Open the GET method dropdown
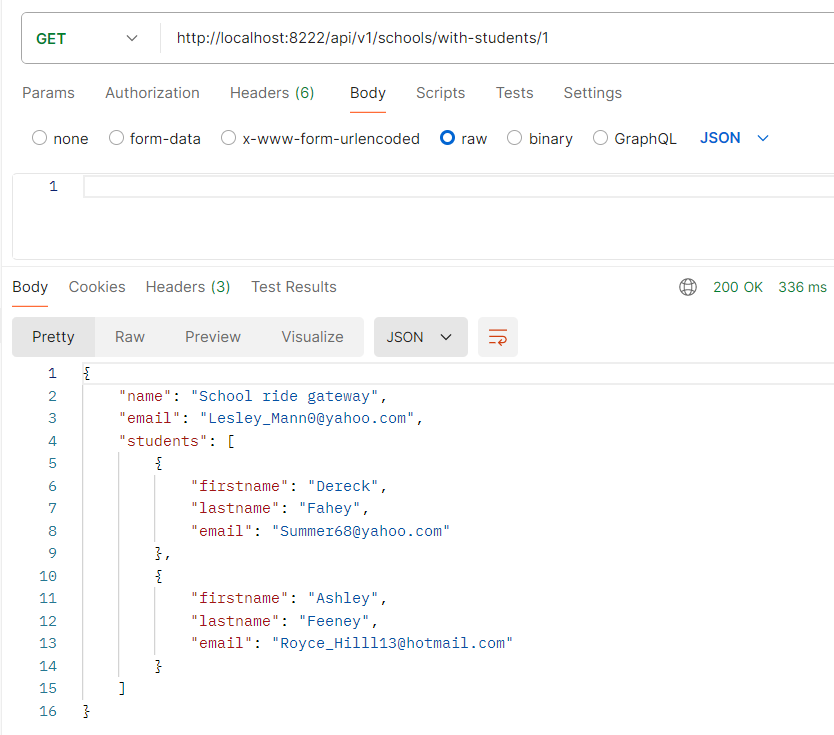This screenshot has width=834, height=735. tap(87, 38)
